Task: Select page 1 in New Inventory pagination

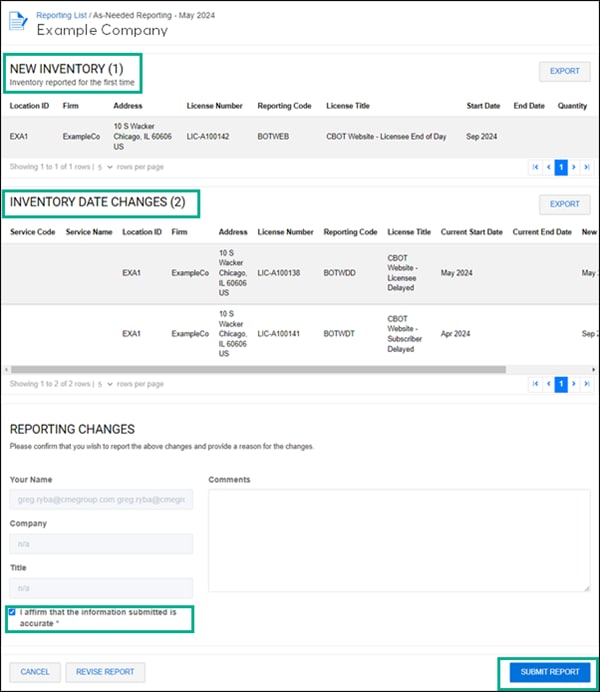Action: (x=561, y=167)
